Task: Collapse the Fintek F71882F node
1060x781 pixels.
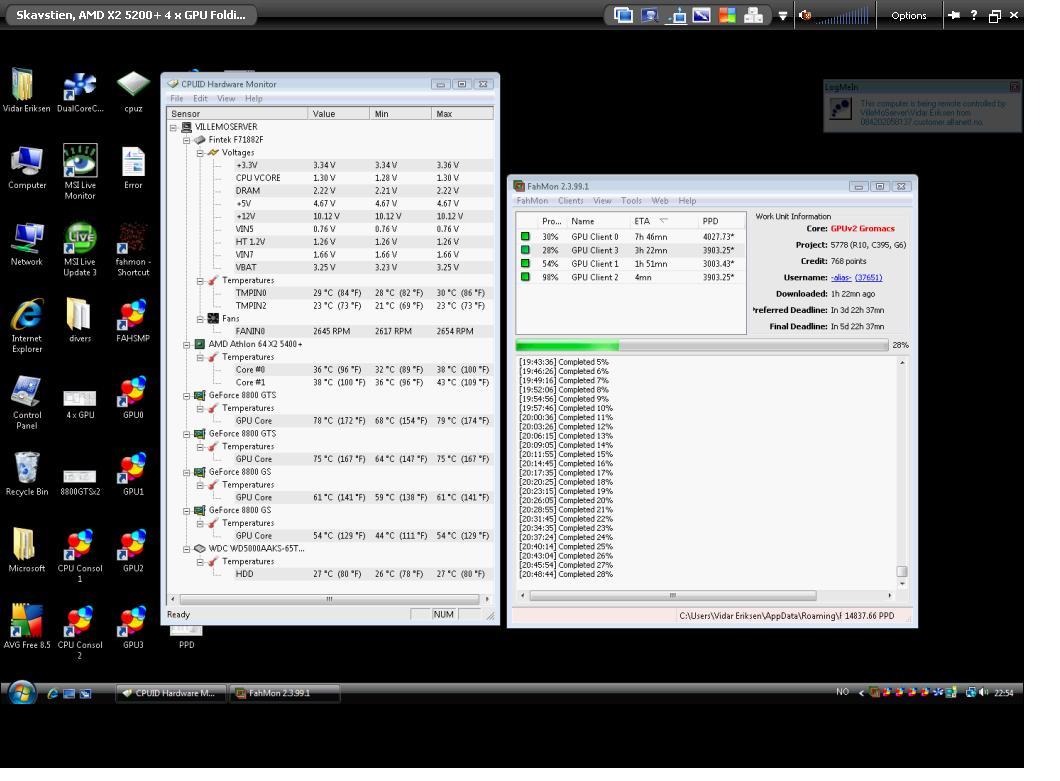Action: (x=187, y=140)
